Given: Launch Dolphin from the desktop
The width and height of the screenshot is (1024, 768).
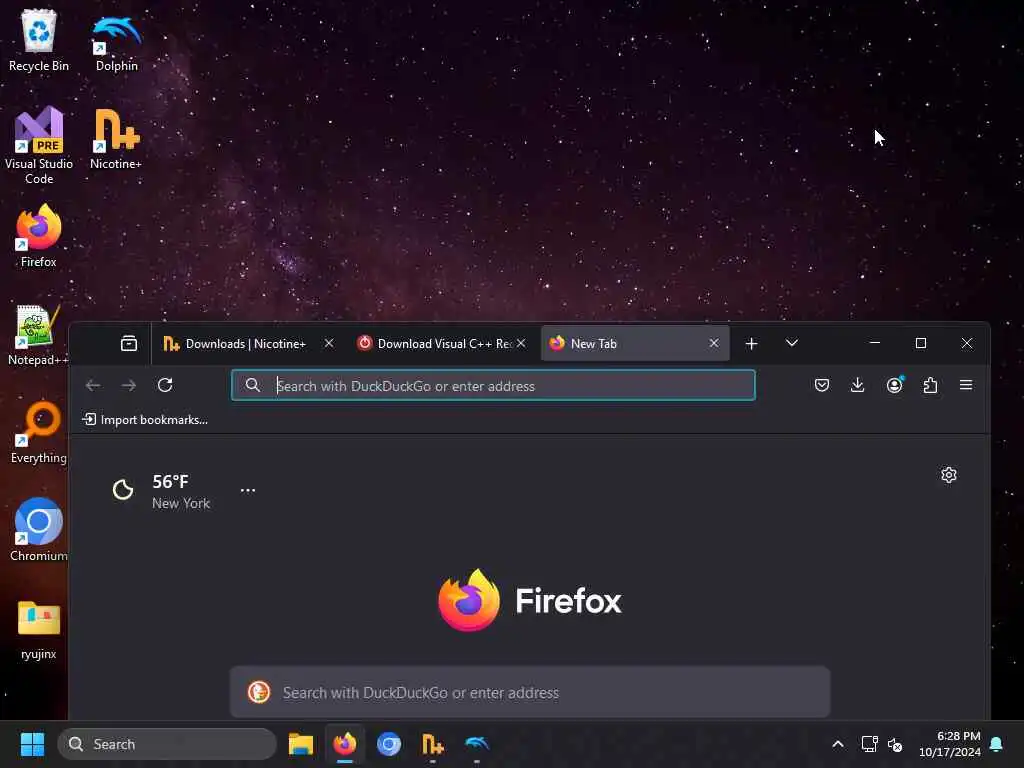Looking at the screenshot, I should [x=116, y=41].
